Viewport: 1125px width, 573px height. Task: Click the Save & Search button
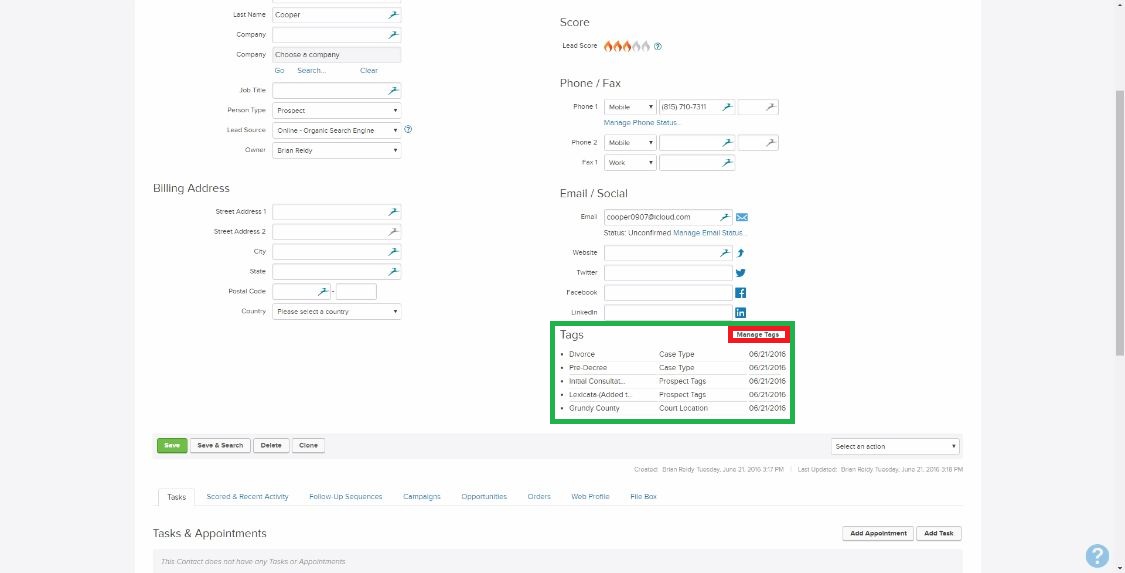220,445
